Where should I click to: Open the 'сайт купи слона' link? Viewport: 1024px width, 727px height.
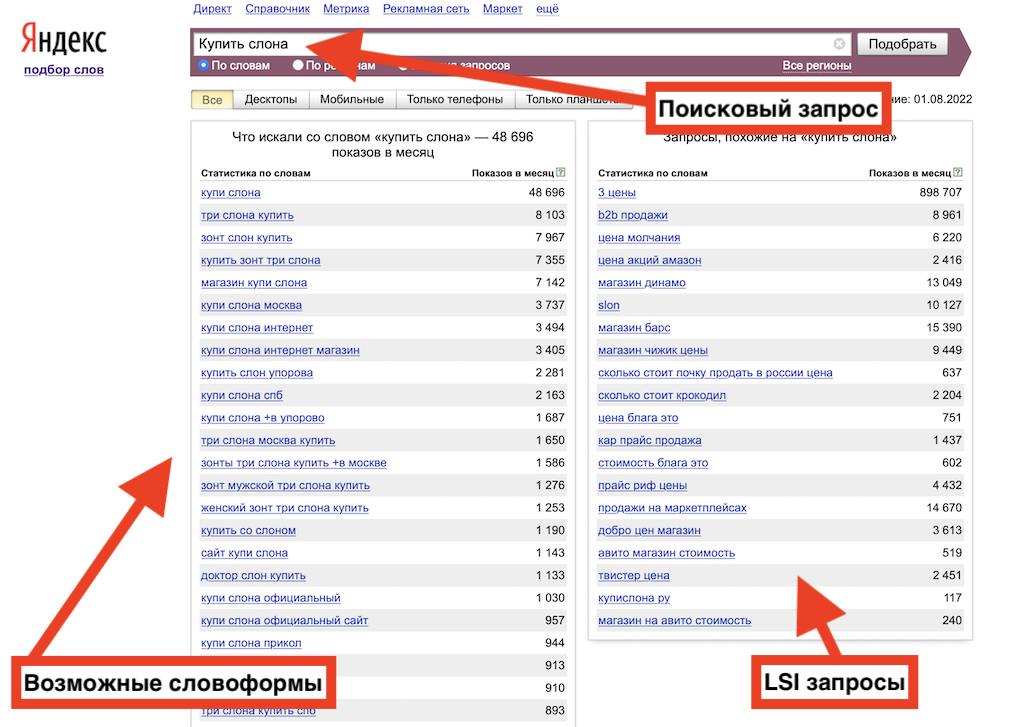(x=244, y=553)
